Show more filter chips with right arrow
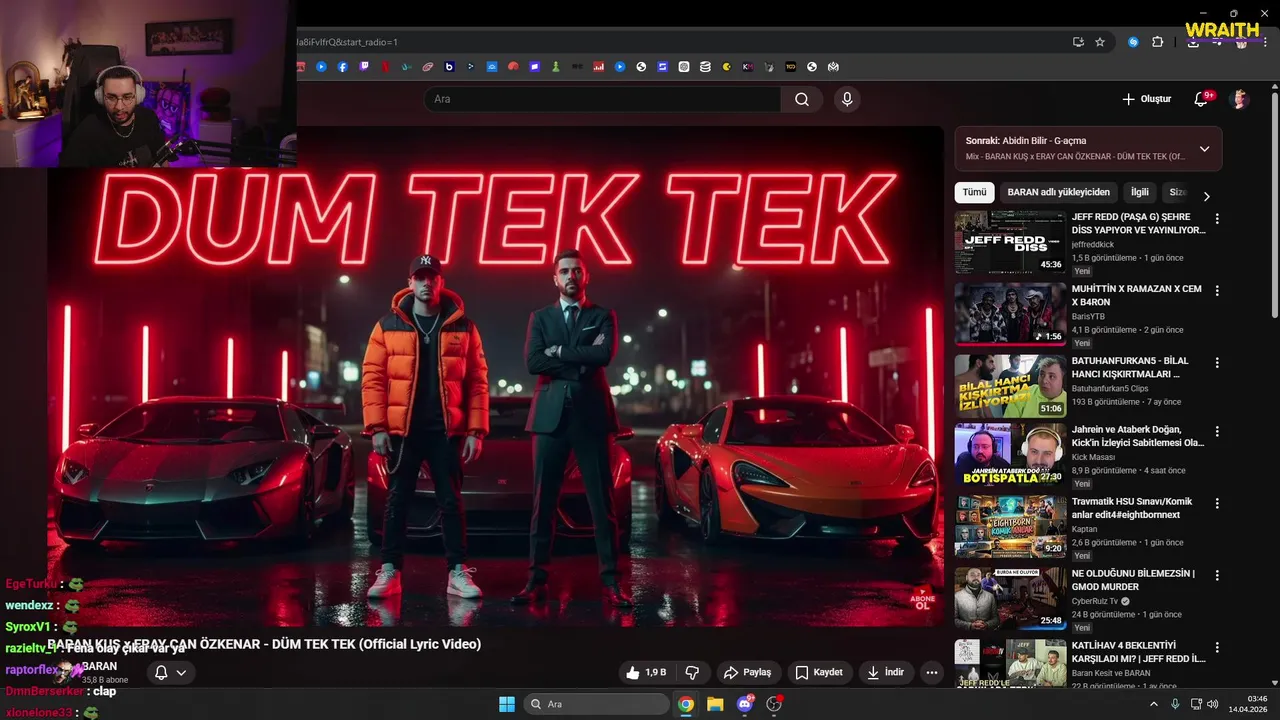The width and height of the screenshot is (1280, 720). 1206,196
